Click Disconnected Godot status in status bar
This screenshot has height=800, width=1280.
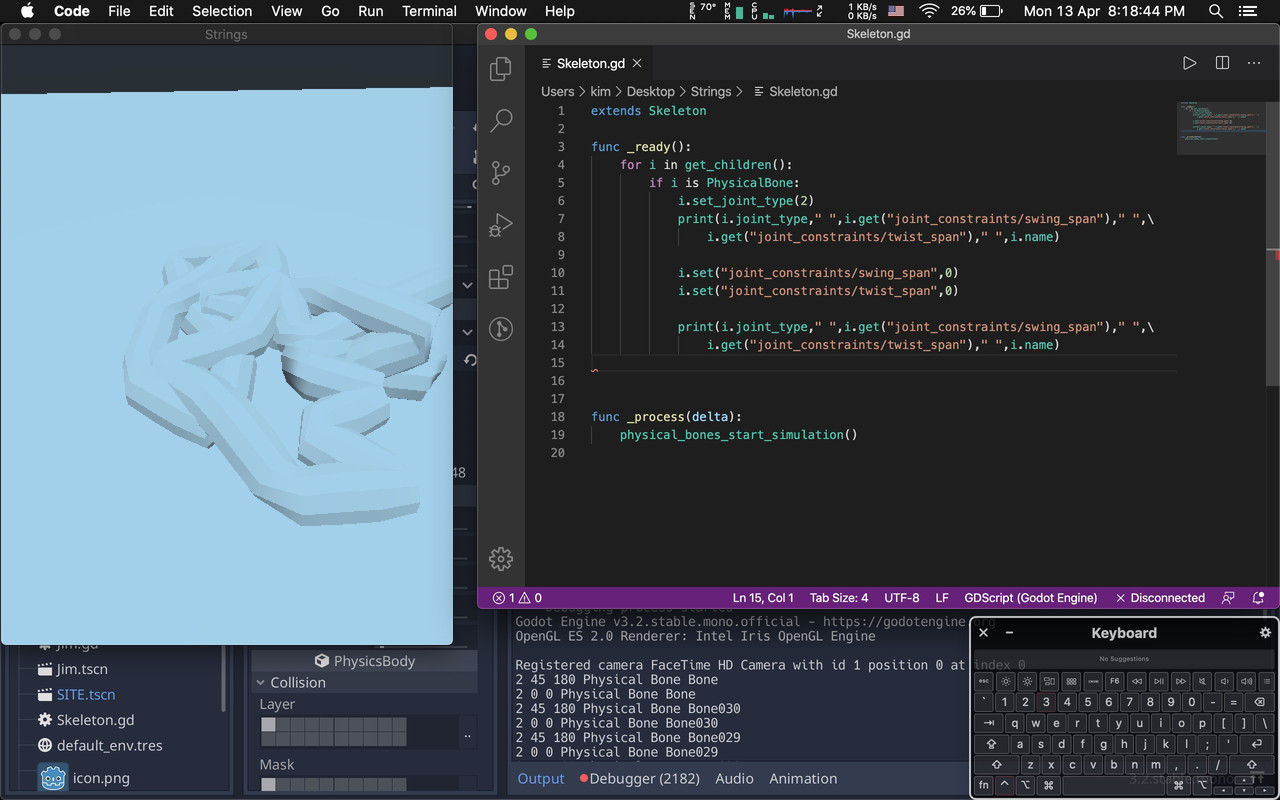point(1160,598)
